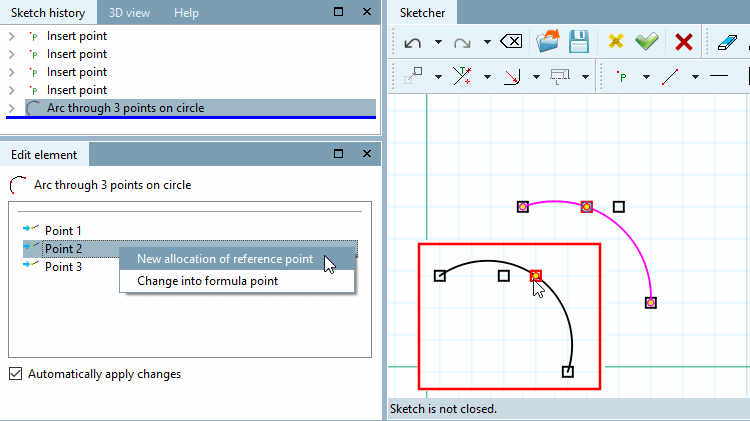Select the insert point P tool
750x421 pixels.
(622, 77)
